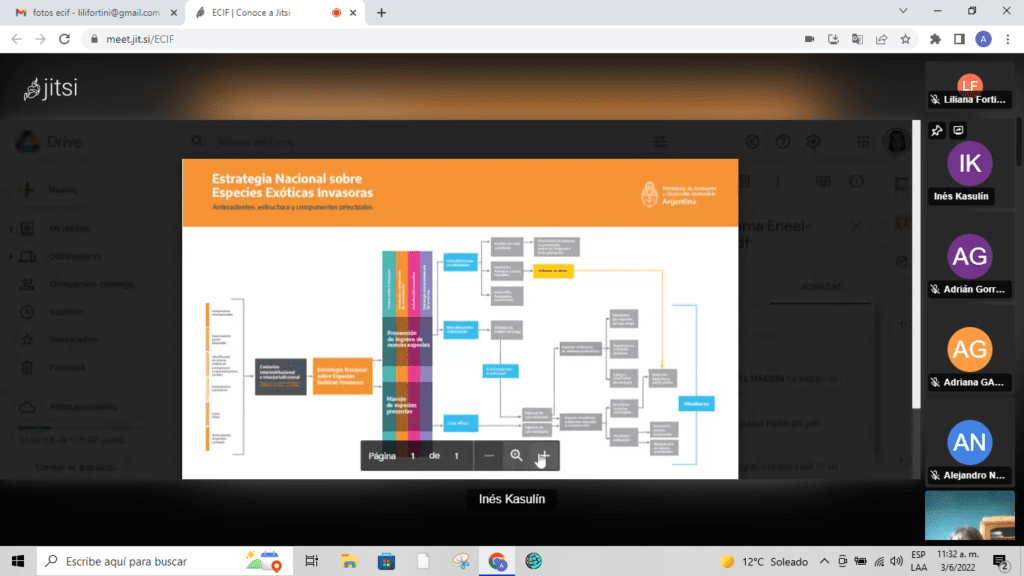
Task: Toggle the Chrome side panel
Action: [959, 39]
